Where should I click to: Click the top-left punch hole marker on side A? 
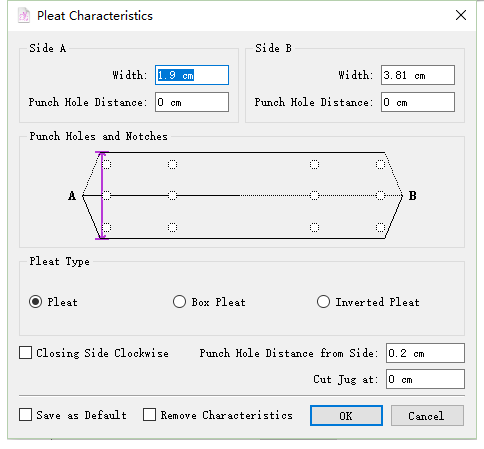click(x=106, y=164)
